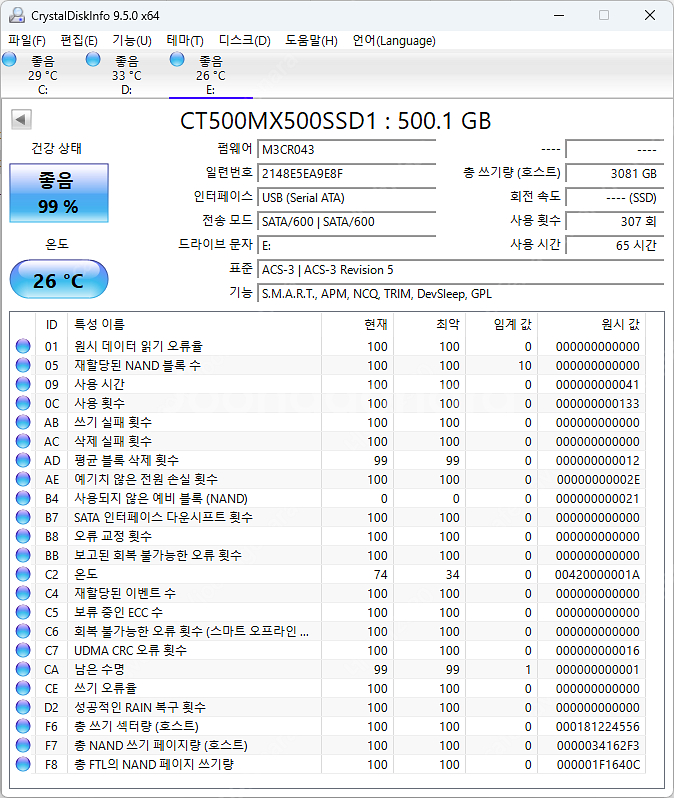Open the 디스크(D) menu
674x798 pixels.
tap(244, 41)
